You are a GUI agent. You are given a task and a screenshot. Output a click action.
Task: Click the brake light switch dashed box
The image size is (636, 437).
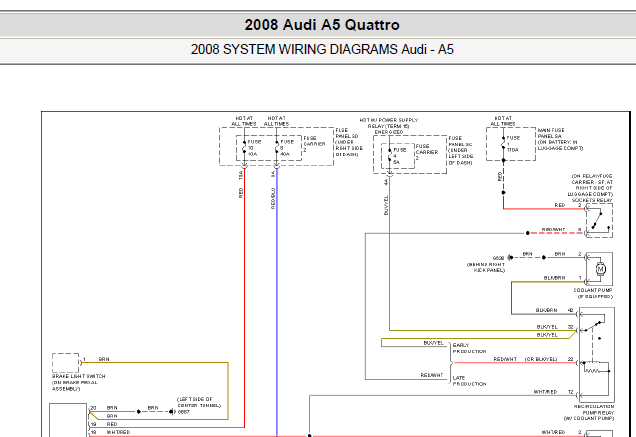65,362
